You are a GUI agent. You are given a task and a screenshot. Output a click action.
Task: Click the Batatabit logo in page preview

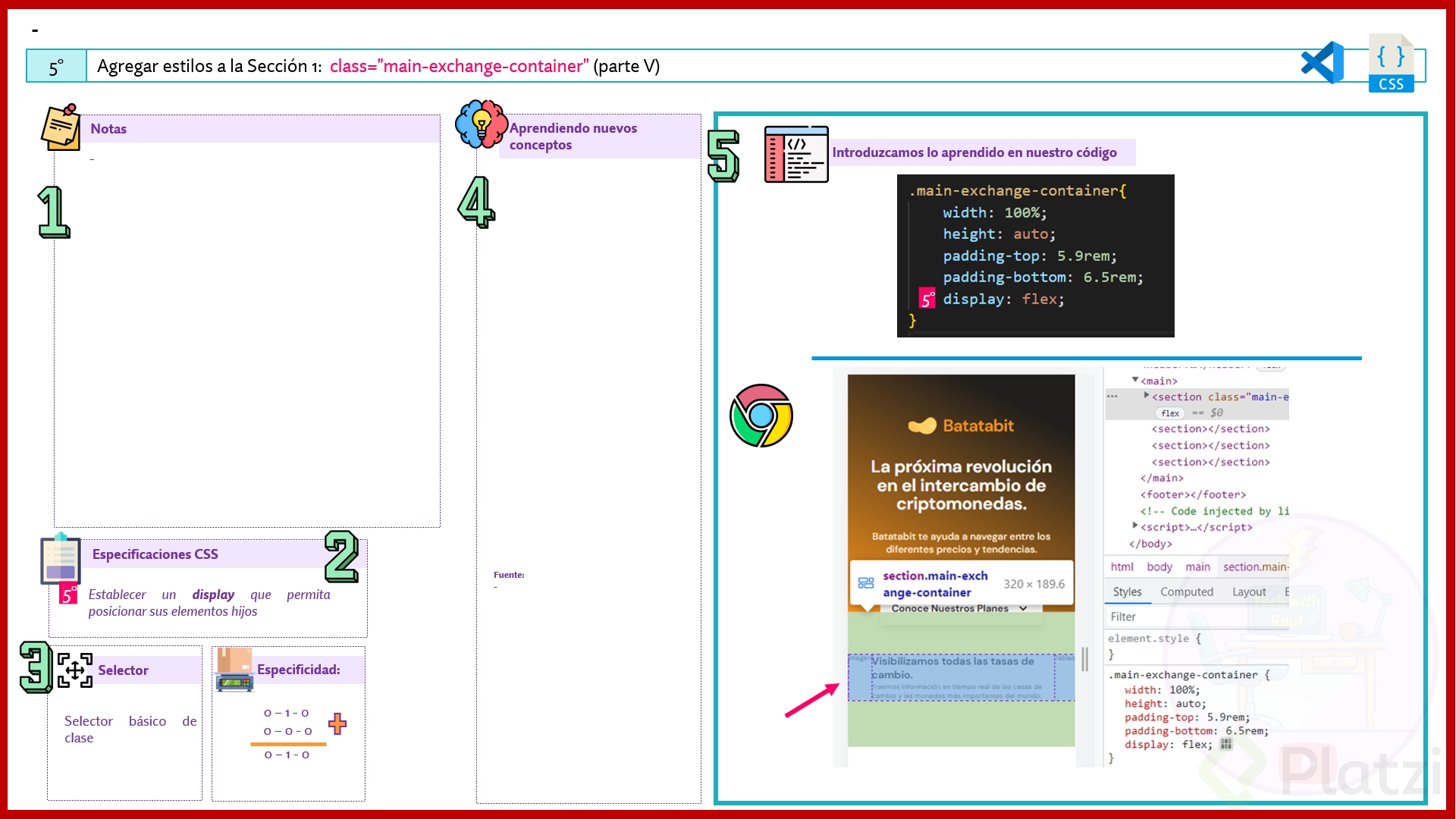[961, 425]
